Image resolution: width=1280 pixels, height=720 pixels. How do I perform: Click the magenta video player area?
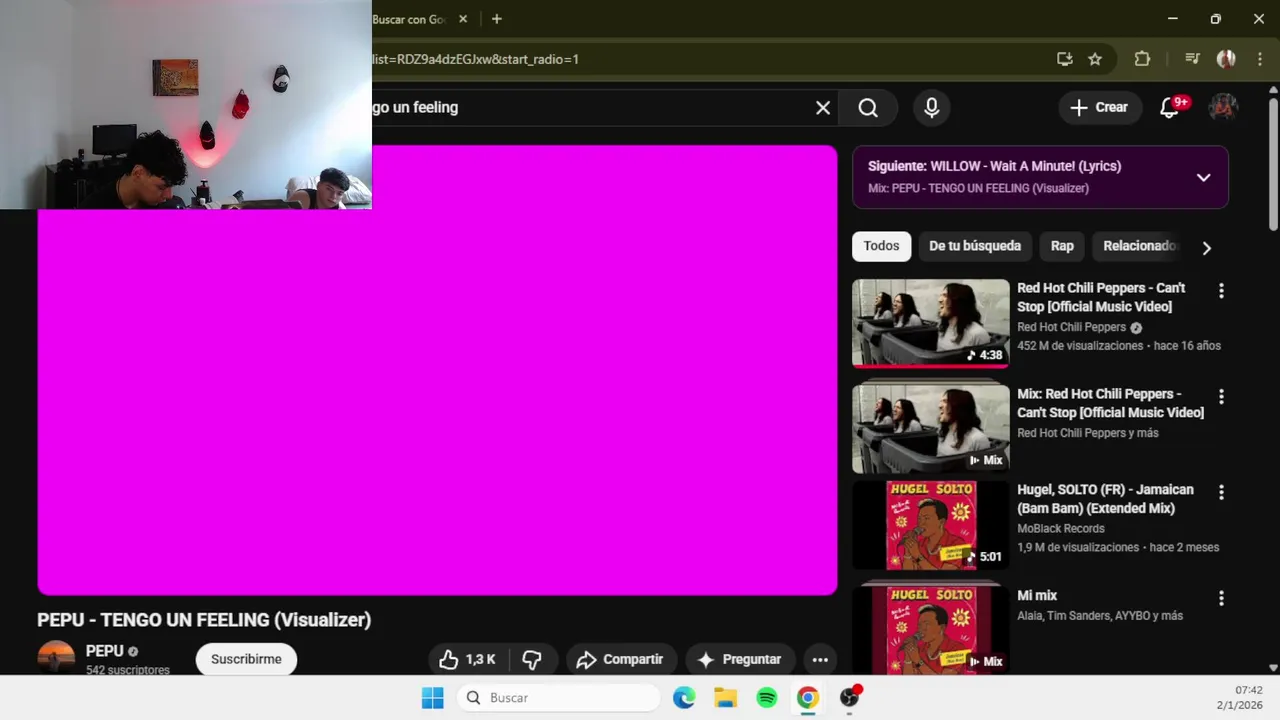click(x=437, y=370)
